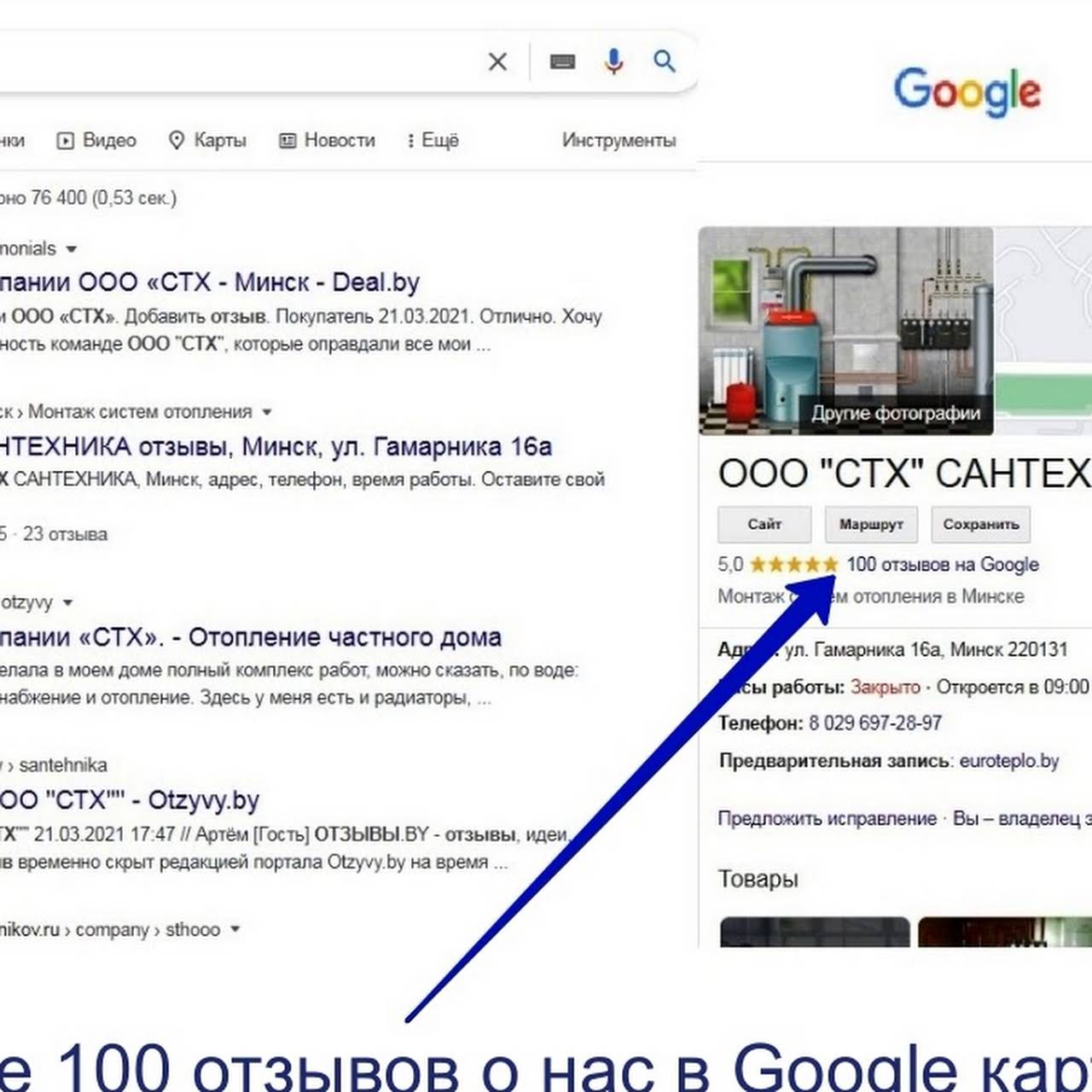Viewport: 1092px width, 1092px height.
Task: Open the Otzyvy.by search result
Action: (x=129, y=800)
